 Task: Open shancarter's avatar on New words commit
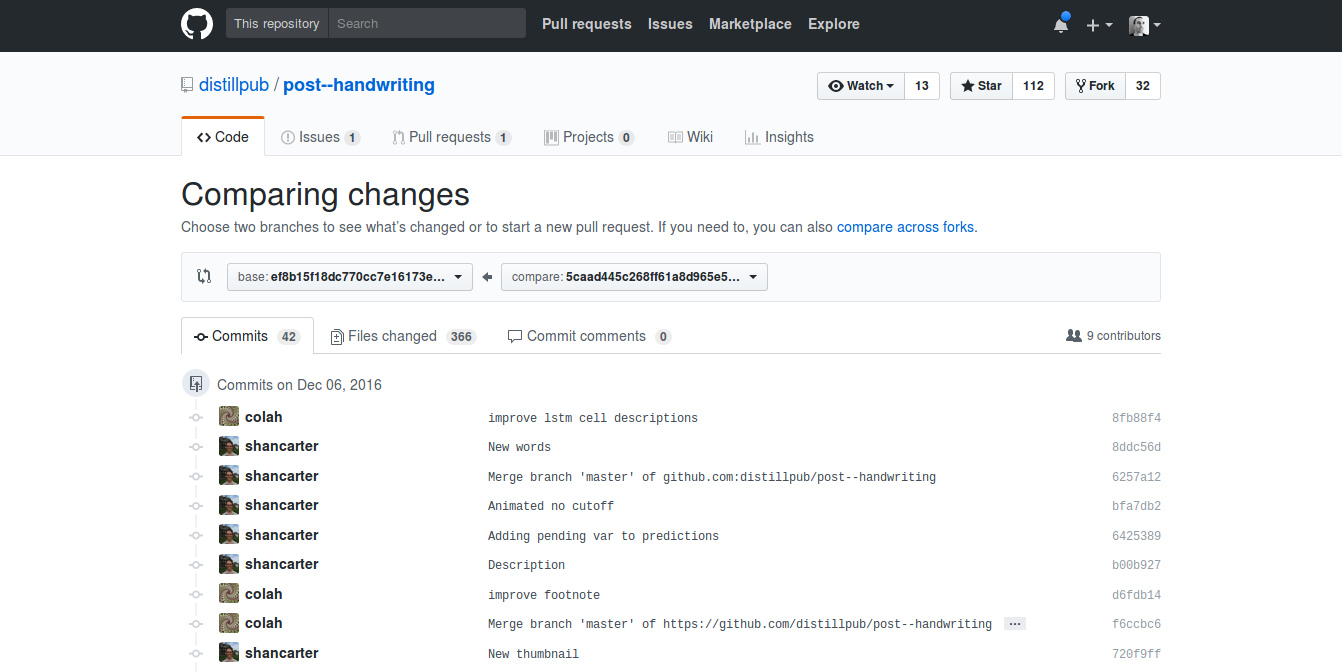pyautogui.click(x=229, y=446)
